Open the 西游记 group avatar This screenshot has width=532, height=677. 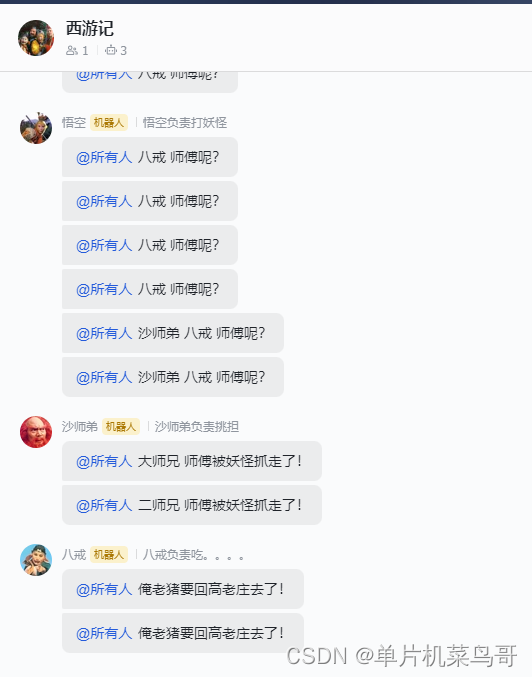click(36, 38)
